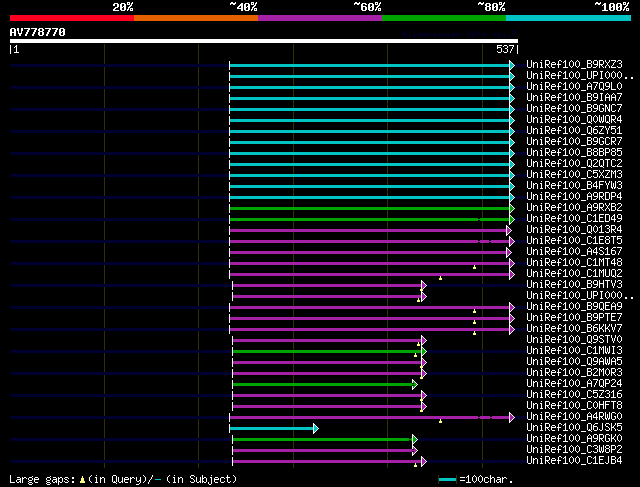Open hit UniRef100_B9RXZ3
The width and height of the screenshot is (640, 487).
(574, 64)
